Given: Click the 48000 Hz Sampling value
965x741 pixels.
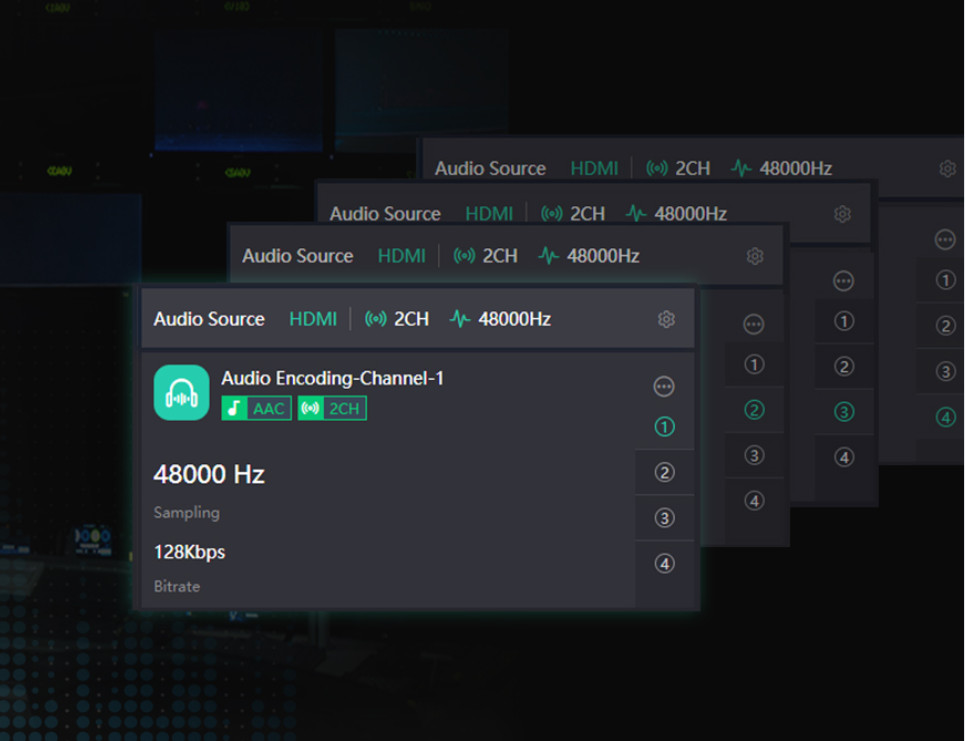Looking at the screenshot, I should (209, 474).
